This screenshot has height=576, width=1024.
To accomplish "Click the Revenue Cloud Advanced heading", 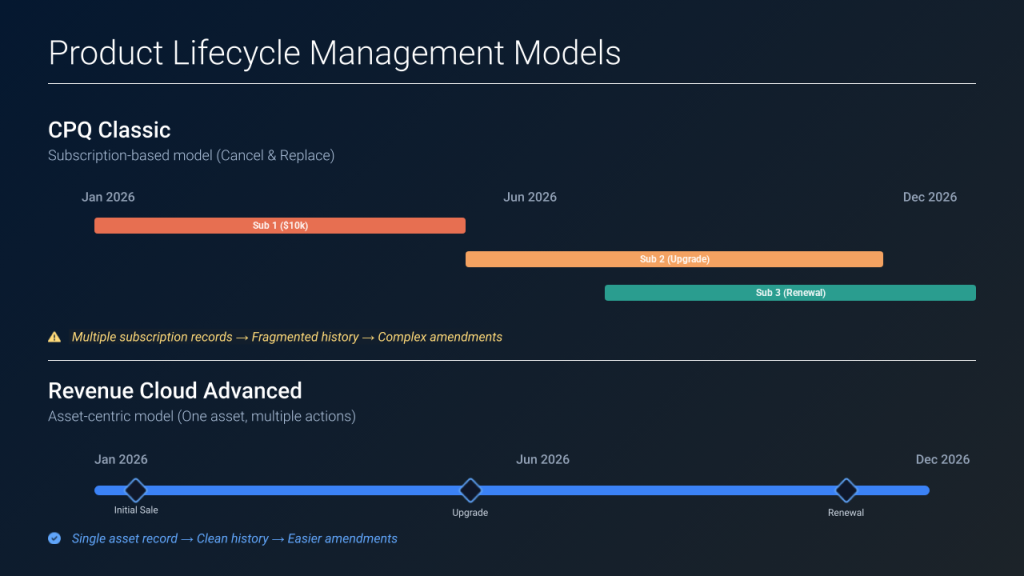I will tap(175, 391).
